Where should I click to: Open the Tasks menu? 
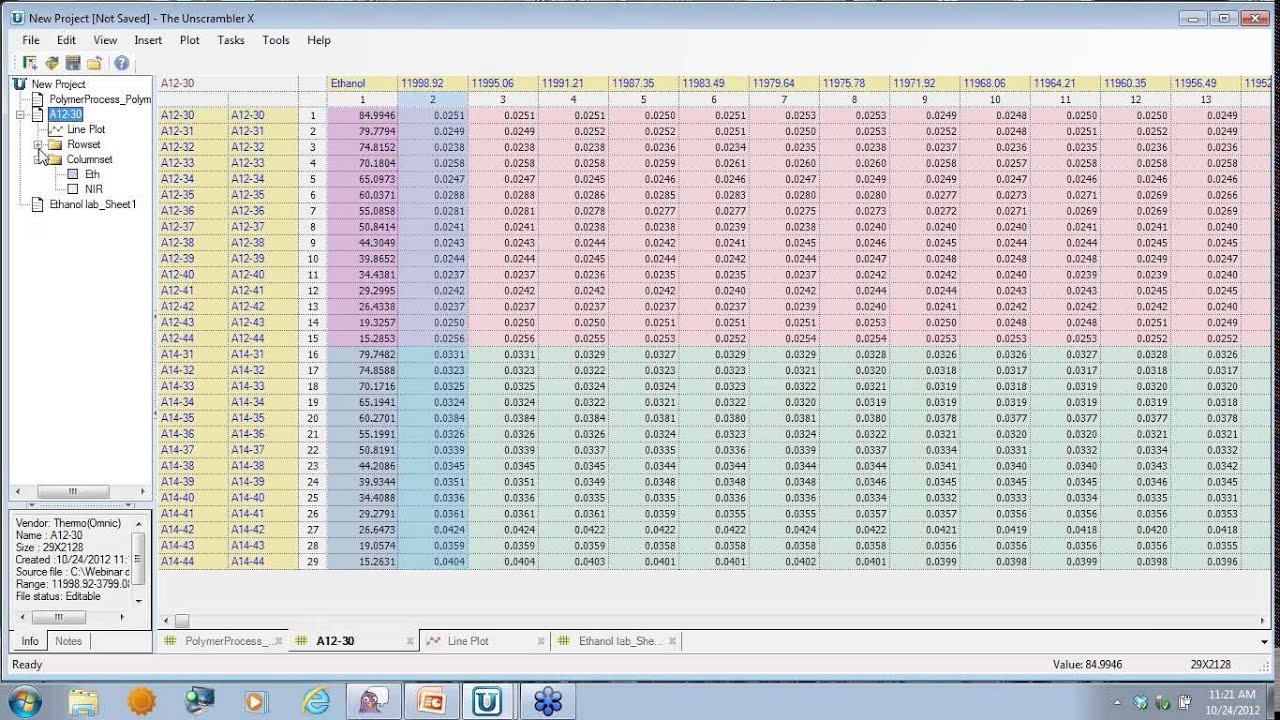(231, 40)
